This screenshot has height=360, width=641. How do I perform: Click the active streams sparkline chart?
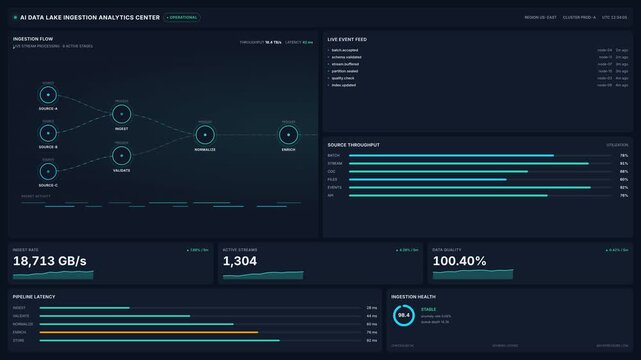point(263,275)
